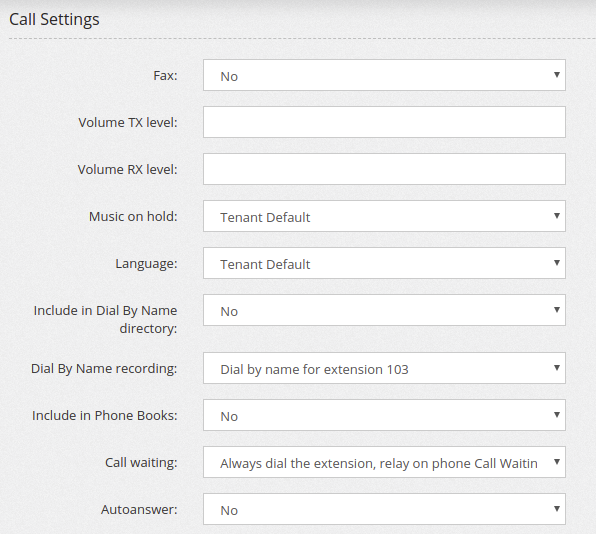The width and height of the screenshot is (596, 534).
Task: Click the "Music on hold:" label
Action: pyautogui.click(x=133, y=216)
